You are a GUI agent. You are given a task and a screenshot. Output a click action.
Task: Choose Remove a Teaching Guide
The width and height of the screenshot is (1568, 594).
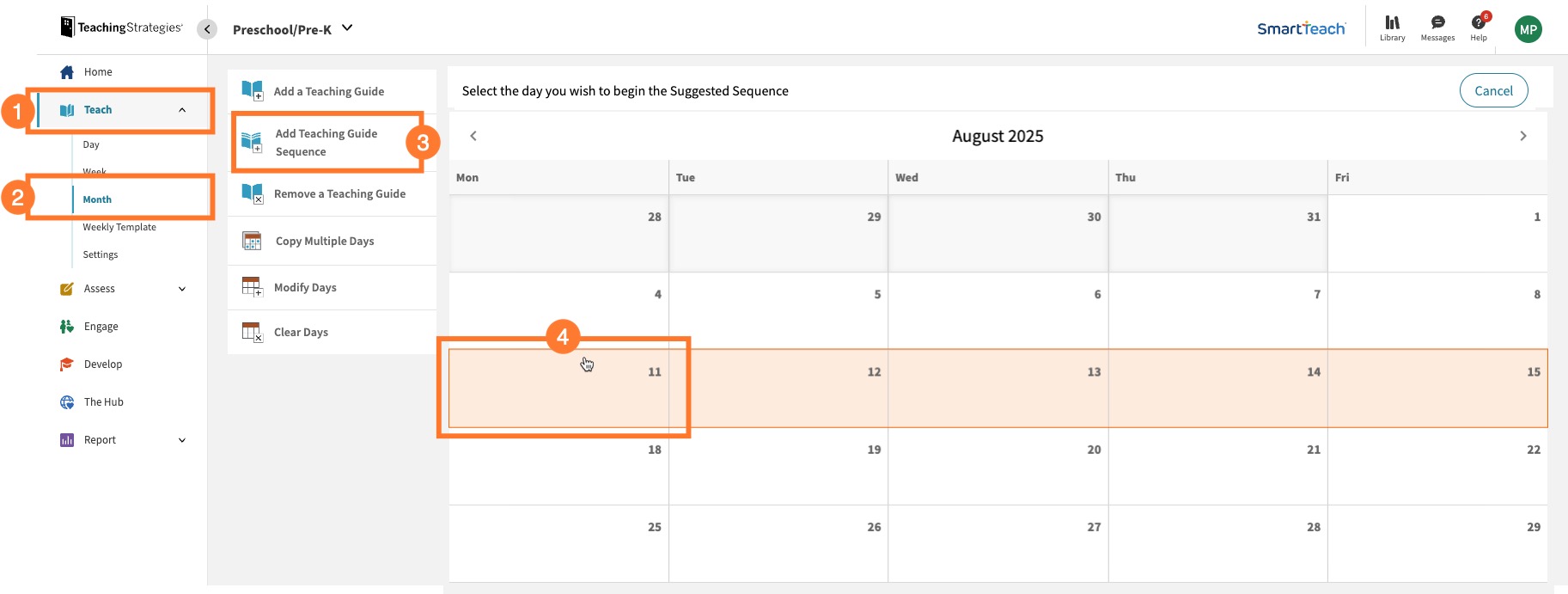340,193
